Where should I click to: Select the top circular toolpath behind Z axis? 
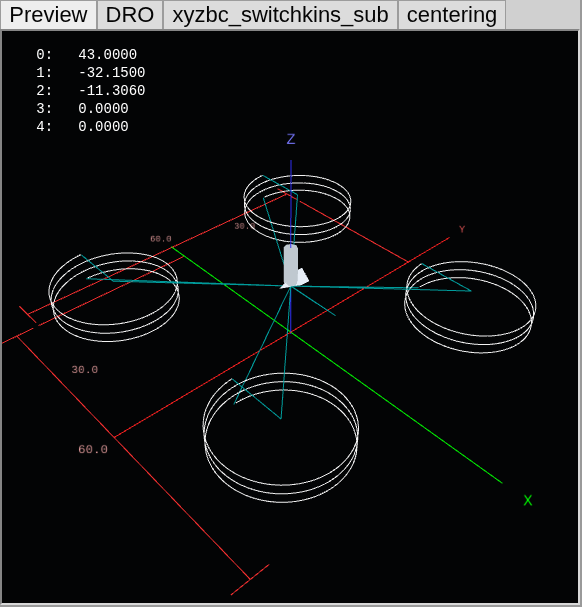(297, 209)
